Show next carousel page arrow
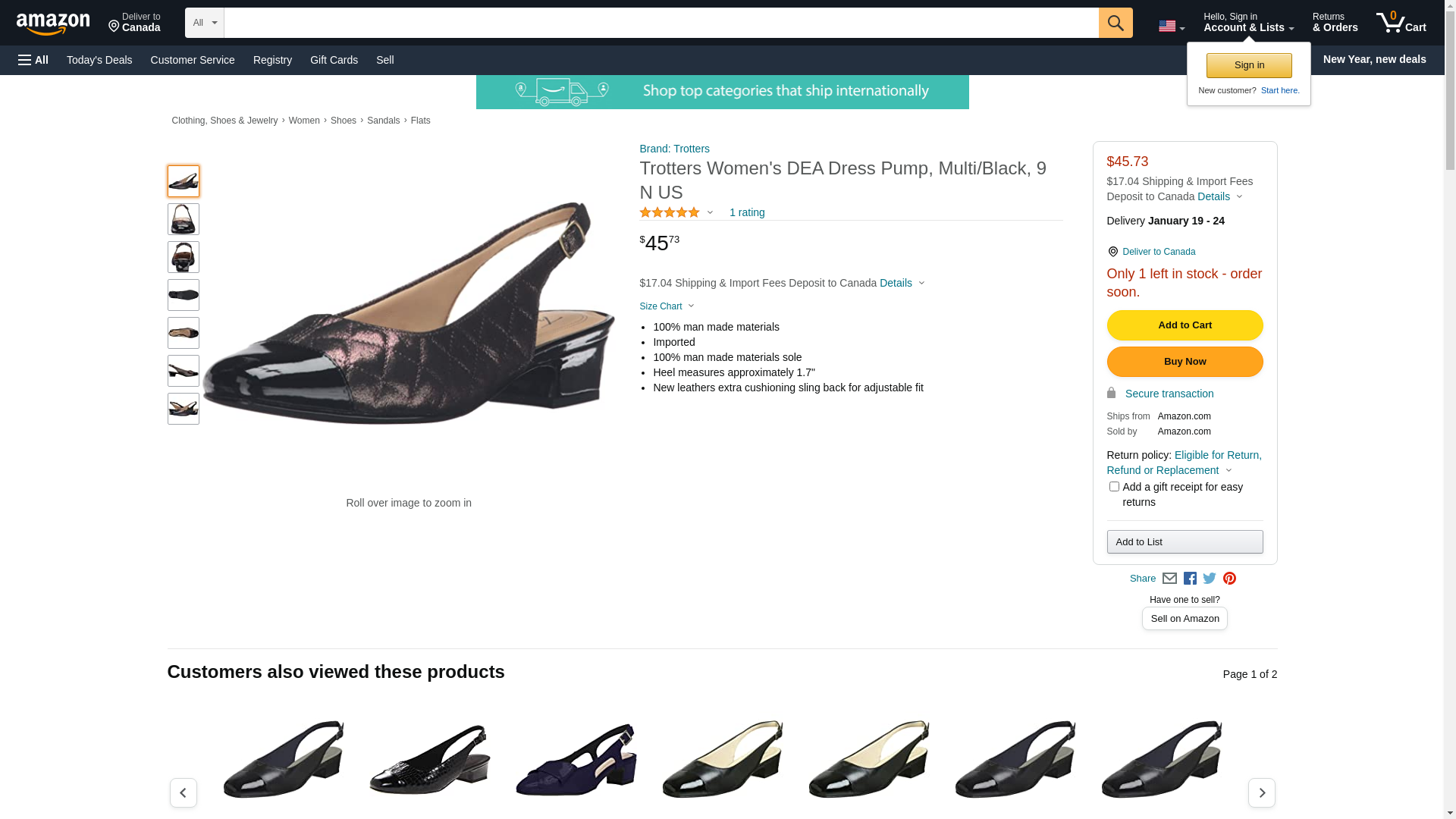Screen dimensions: 1456x819 pyautogui.click(x=1261, y=792)
